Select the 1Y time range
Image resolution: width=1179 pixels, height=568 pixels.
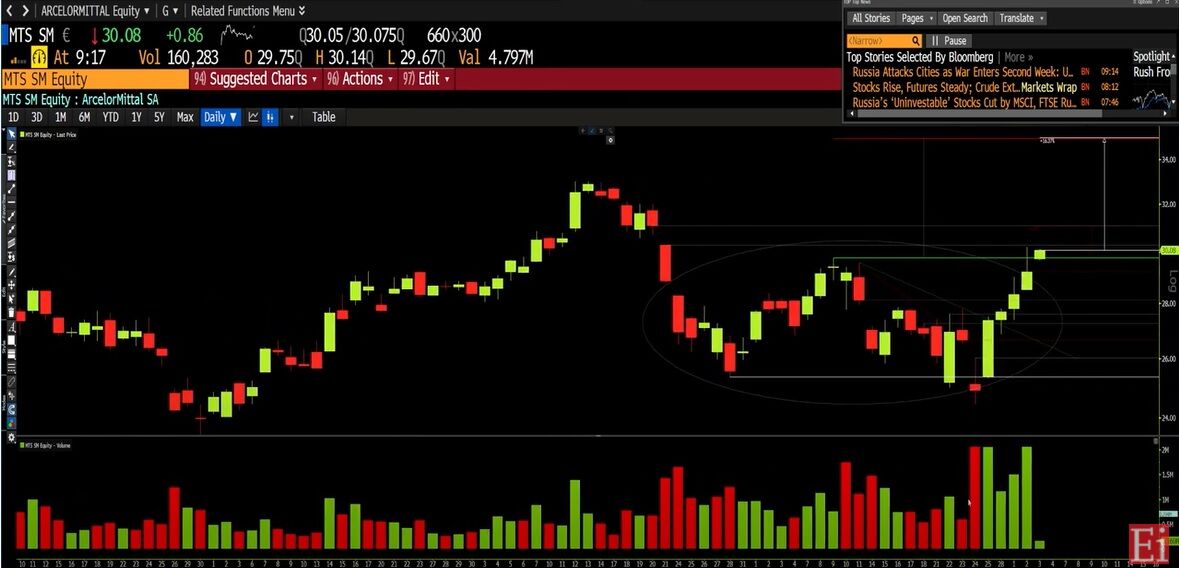pos(136,117)
